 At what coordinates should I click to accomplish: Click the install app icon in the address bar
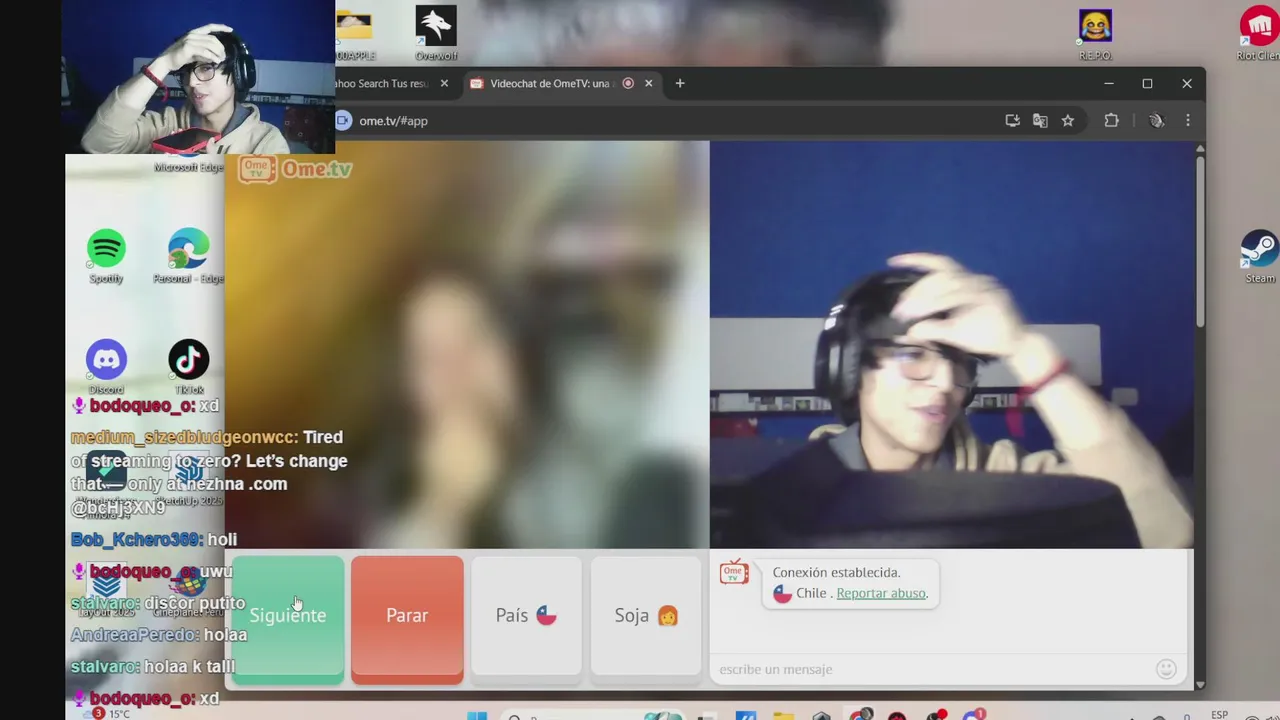point(1012,120)
